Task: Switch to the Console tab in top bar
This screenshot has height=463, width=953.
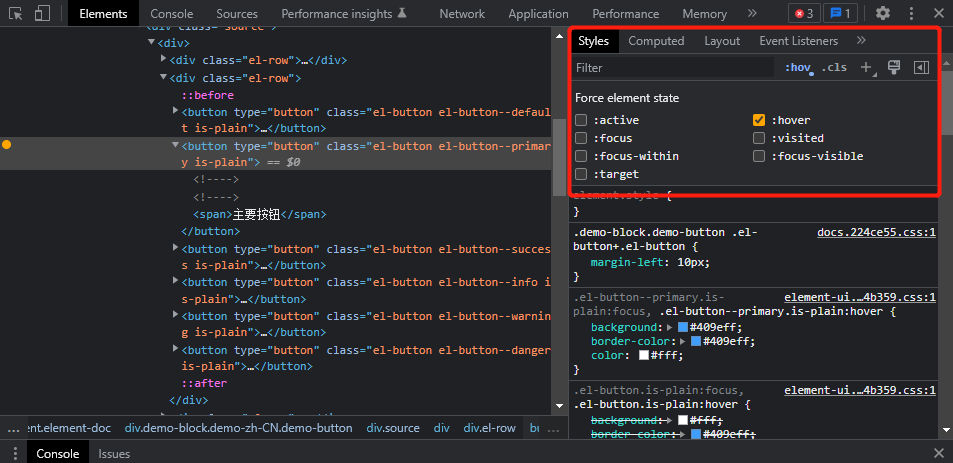Action: click(171, 13)
